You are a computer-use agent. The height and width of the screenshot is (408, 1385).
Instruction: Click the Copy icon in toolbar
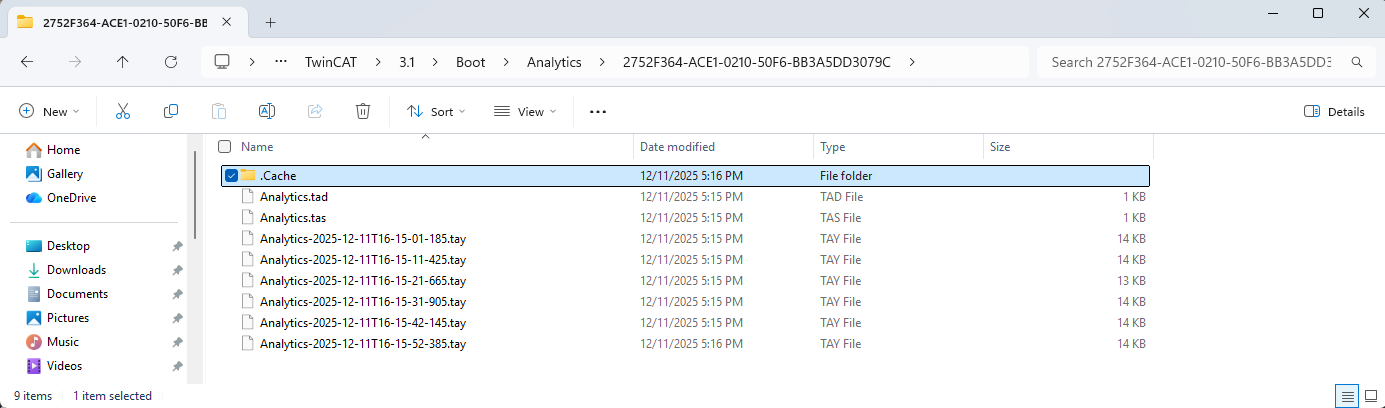[171, 111]
